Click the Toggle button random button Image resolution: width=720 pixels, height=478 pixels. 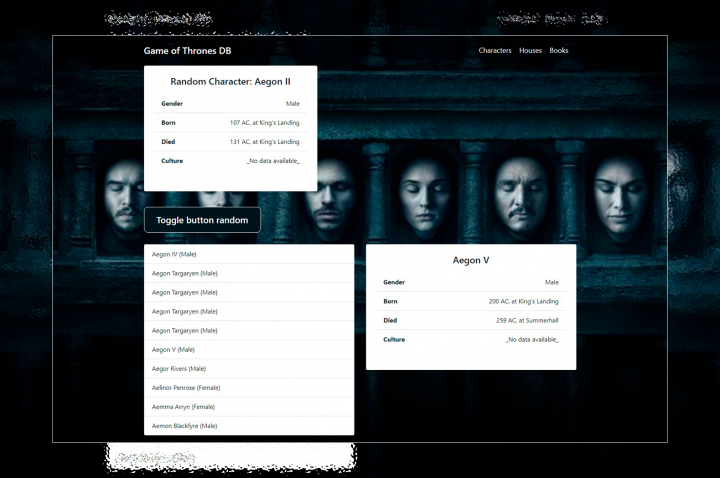pos(202,220)
